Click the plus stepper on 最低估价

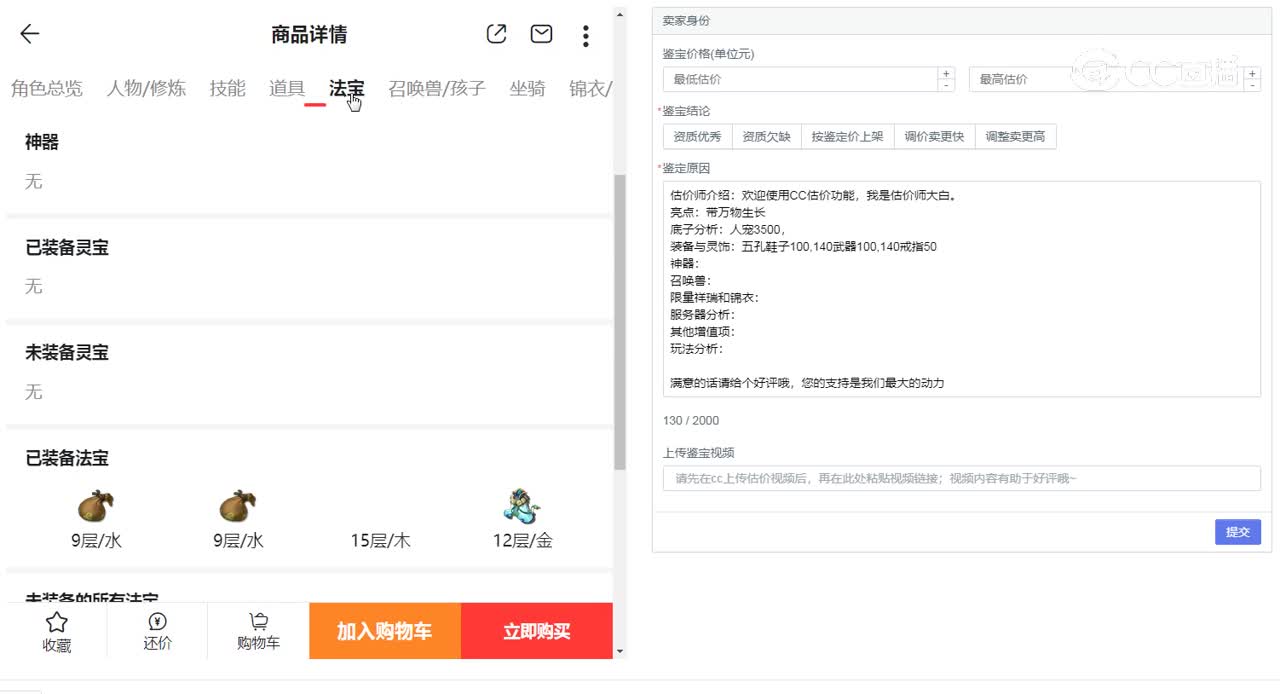click(945, 72)
